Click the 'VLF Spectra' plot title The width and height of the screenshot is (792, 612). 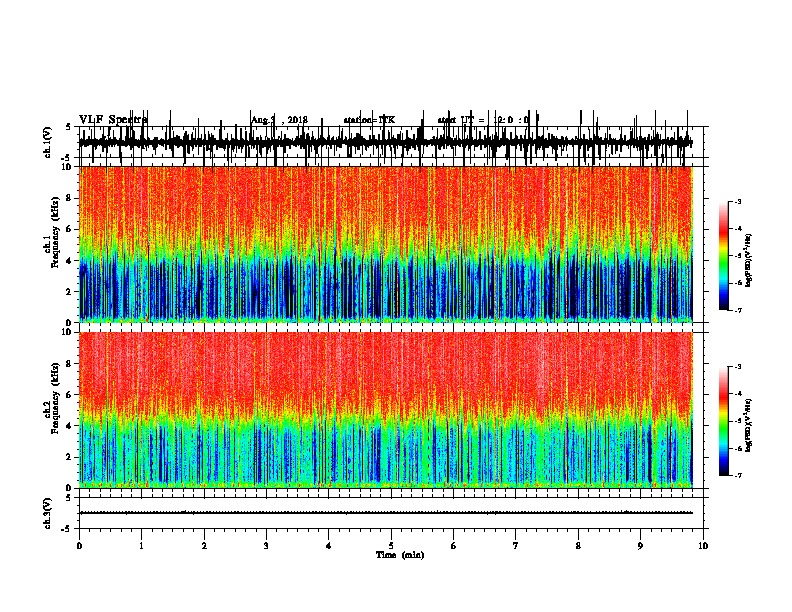[x=113, y=120]
